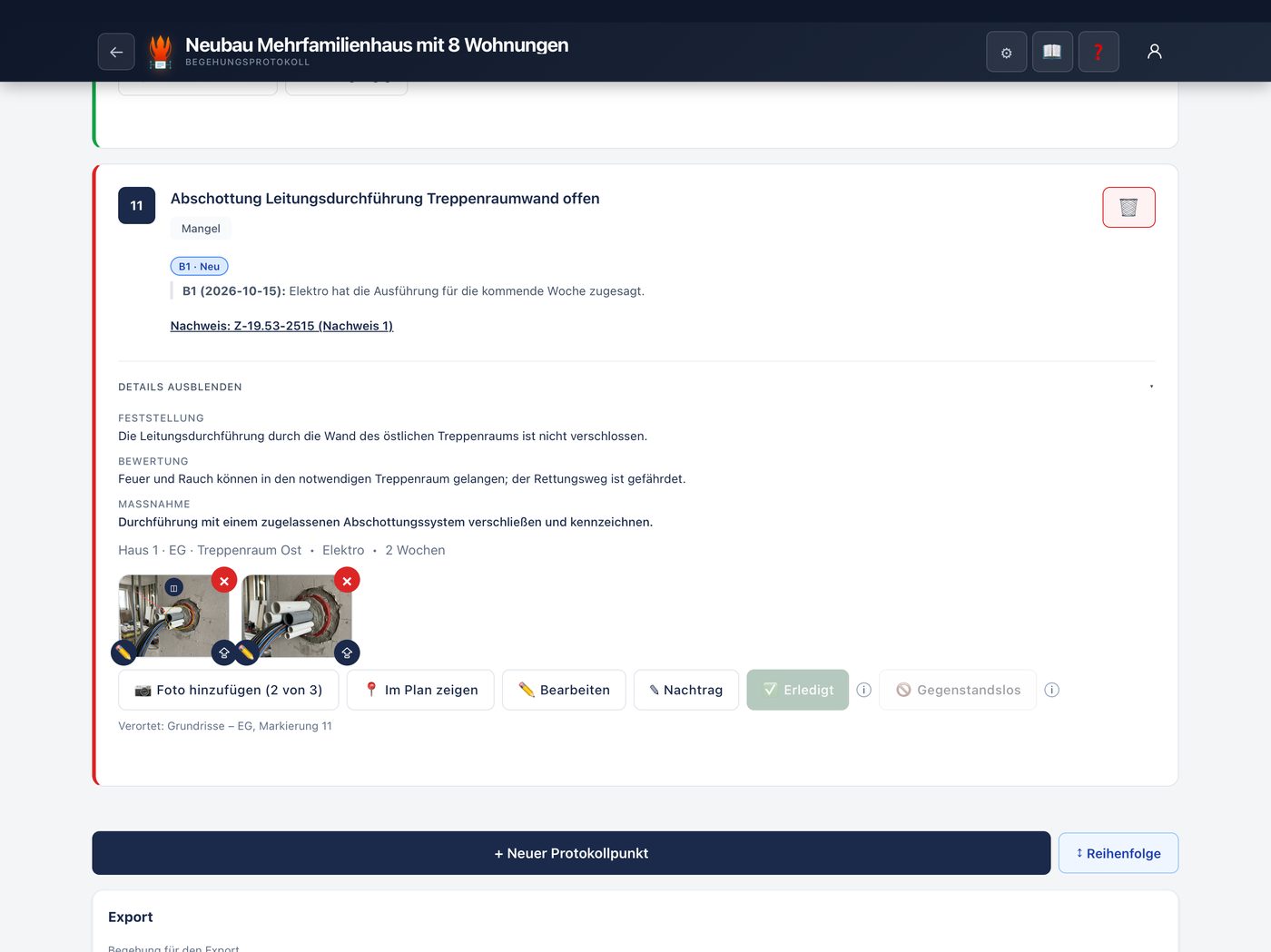Screen dimensions: 1271x952
Task: Open the handbook book icon
Action: (x=1052, y=52)
